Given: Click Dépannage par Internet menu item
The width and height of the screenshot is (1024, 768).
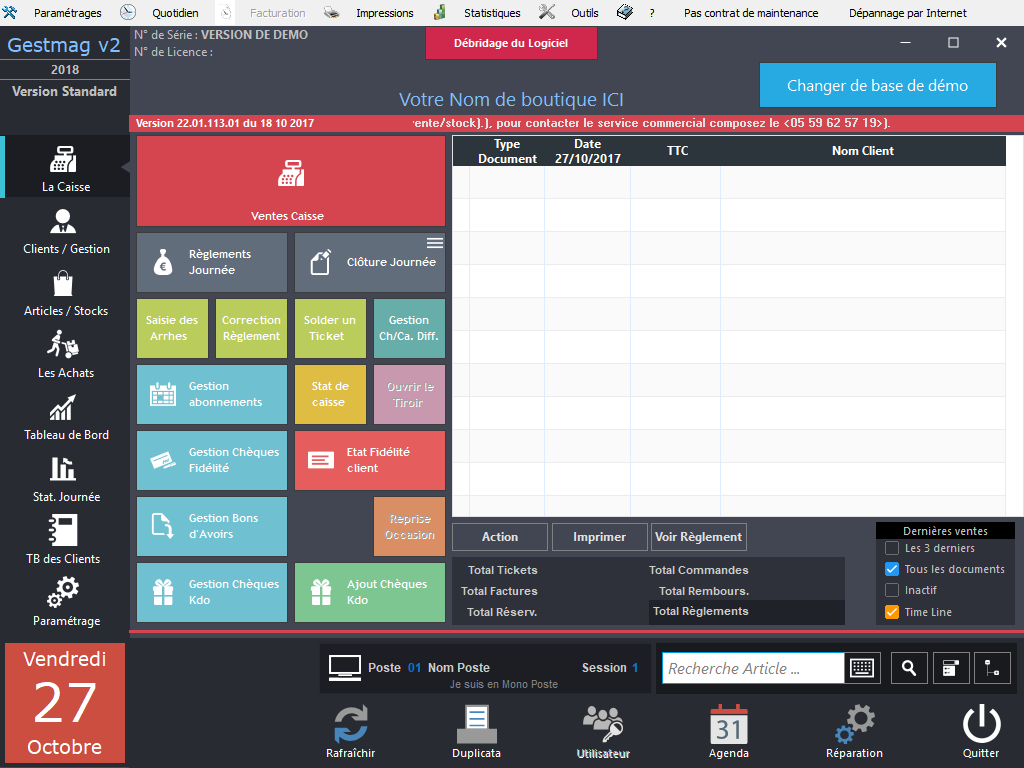Looking at the screenshot, I should click(908, 13).
